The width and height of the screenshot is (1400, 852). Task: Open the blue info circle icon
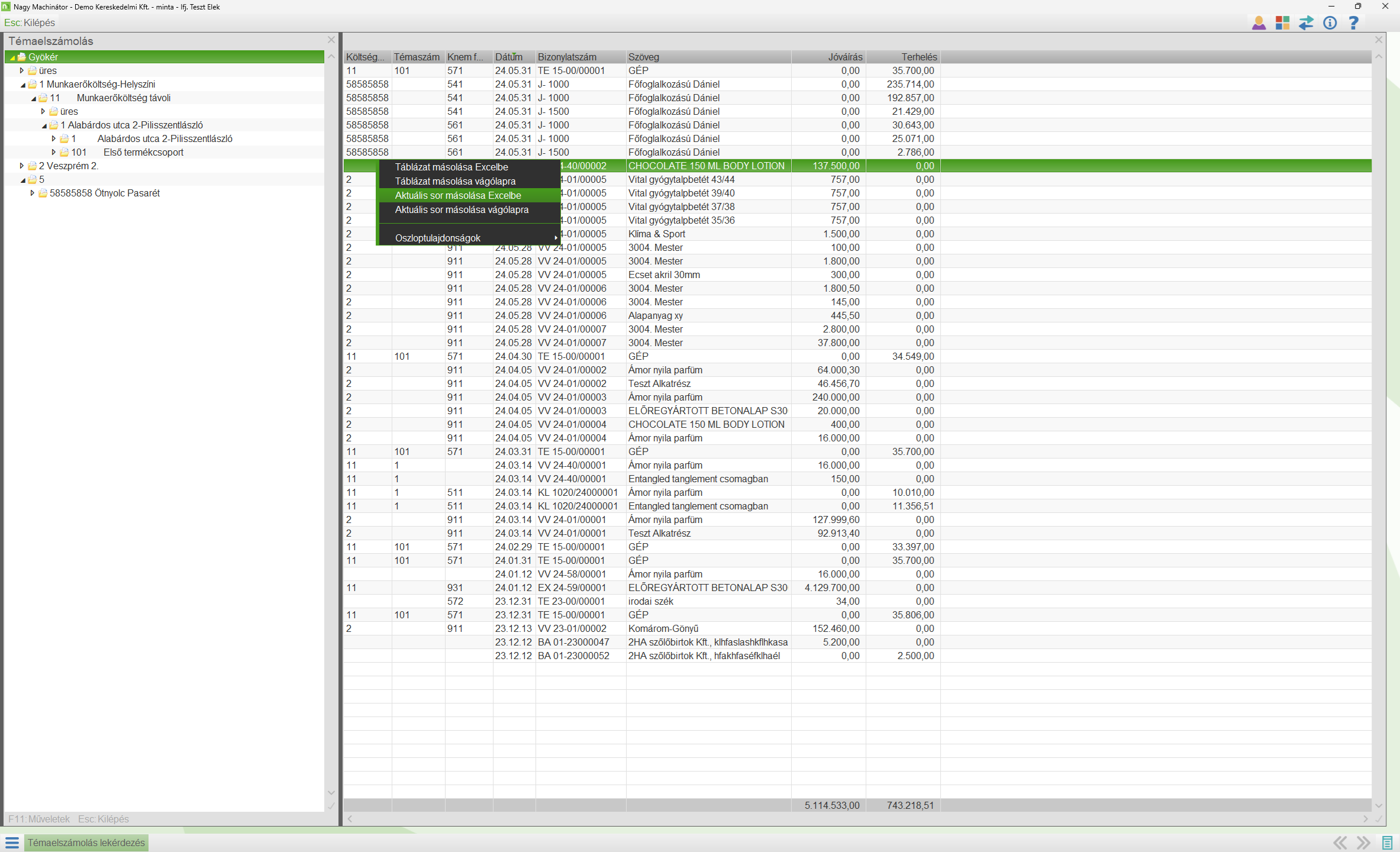pos(1330,23)
